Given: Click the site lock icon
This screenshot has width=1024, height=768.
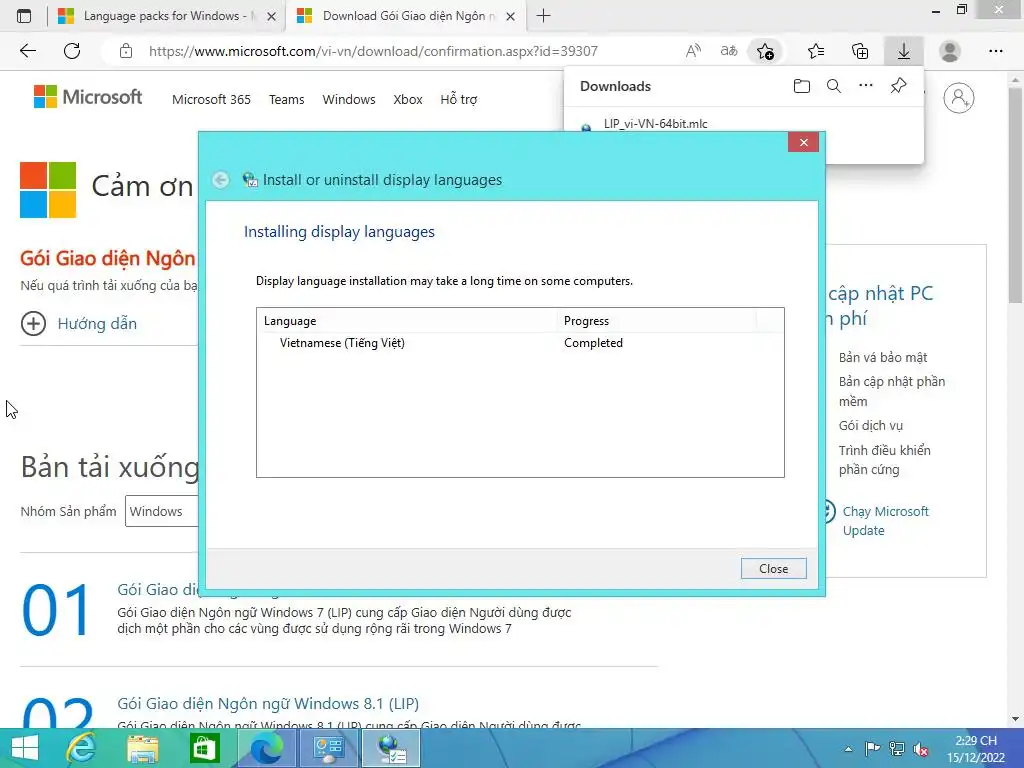Looking at the screenshot, I should pos(126,51).
